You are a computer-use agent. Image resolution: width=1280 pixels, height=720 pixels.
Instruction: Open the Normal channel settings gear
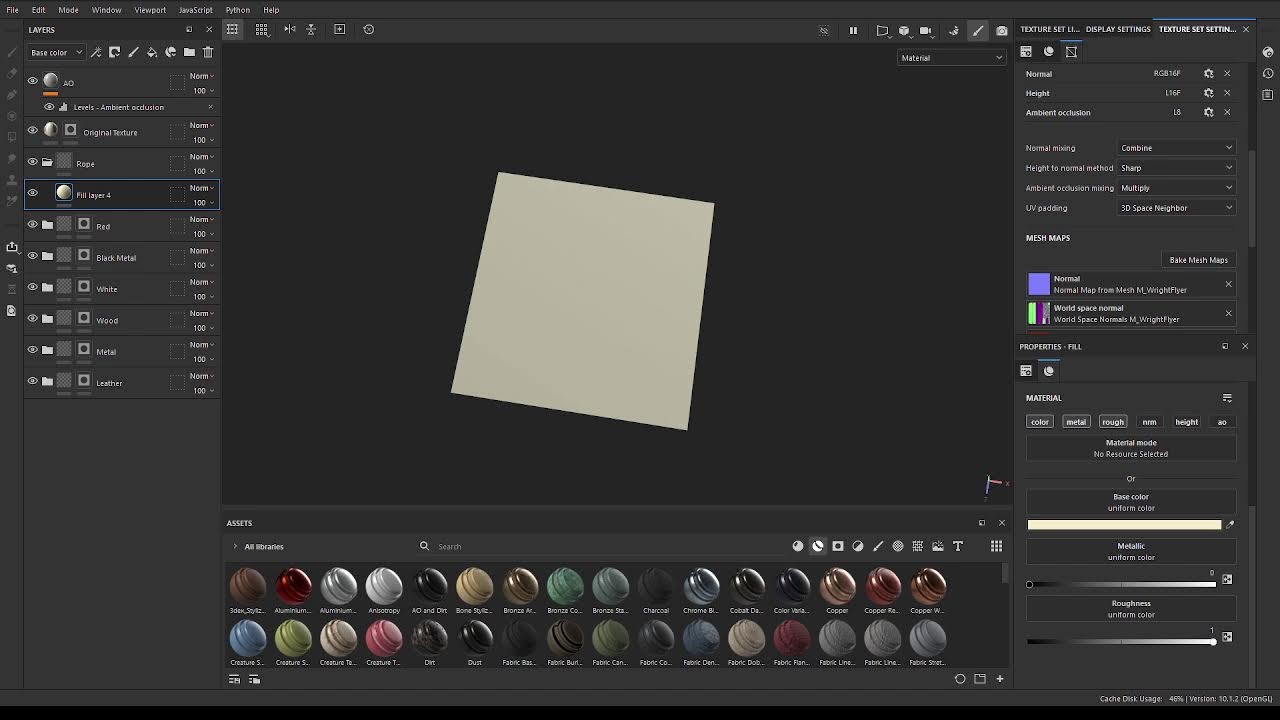pyautogui.click(x=1208, y=73)
